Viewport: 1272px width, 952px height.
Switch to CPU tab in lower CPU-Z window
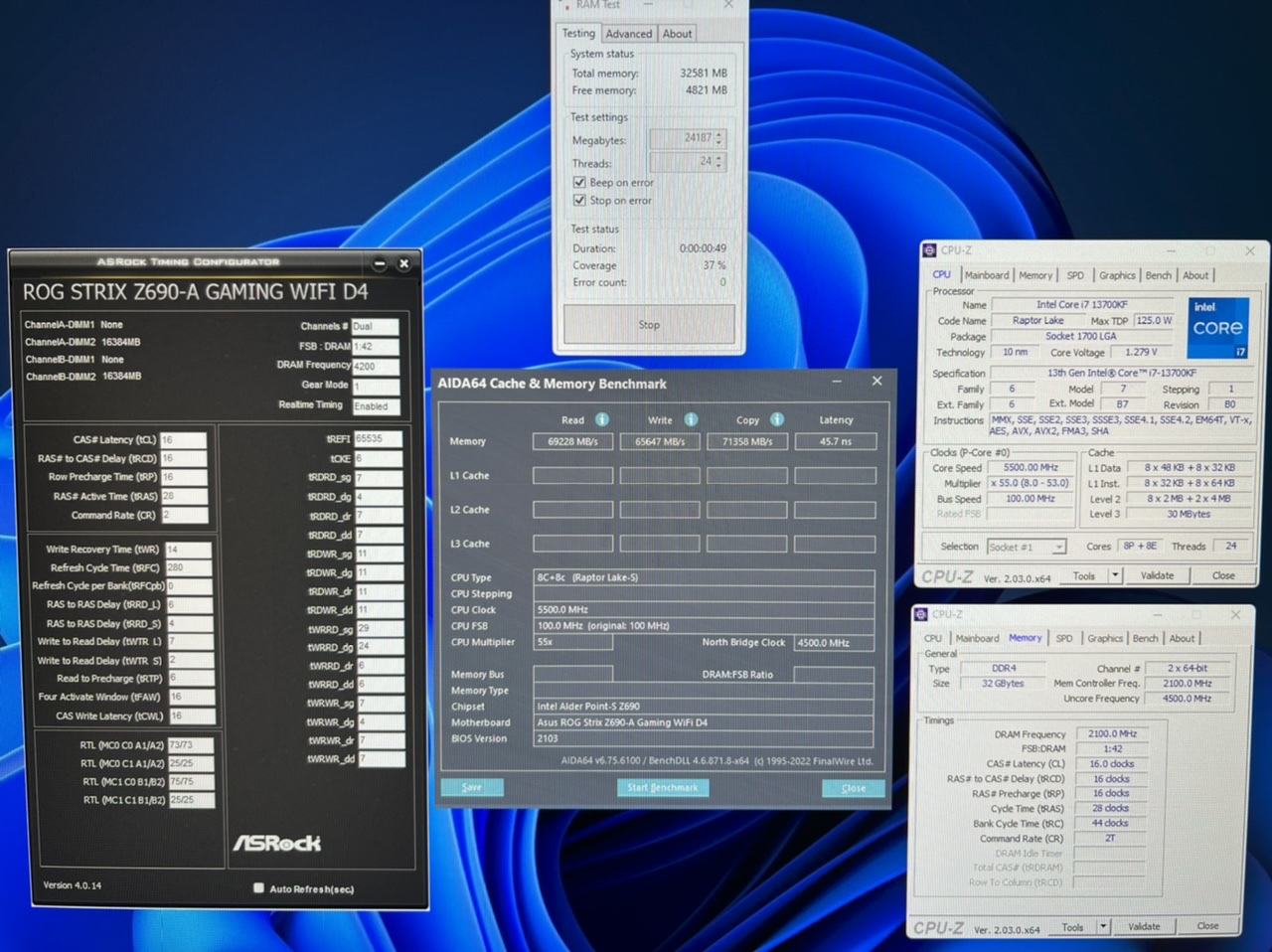[933, 639]
